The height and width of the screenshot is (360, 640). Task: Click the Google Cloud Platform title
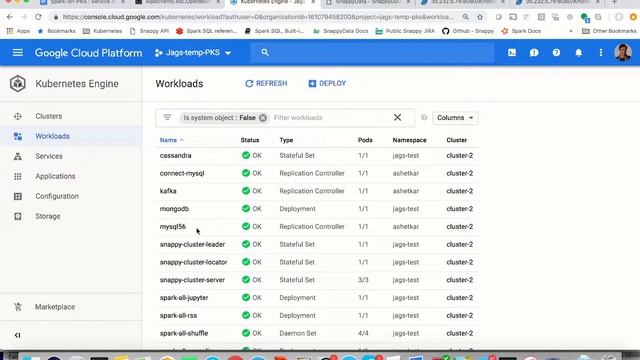(89, 53)
